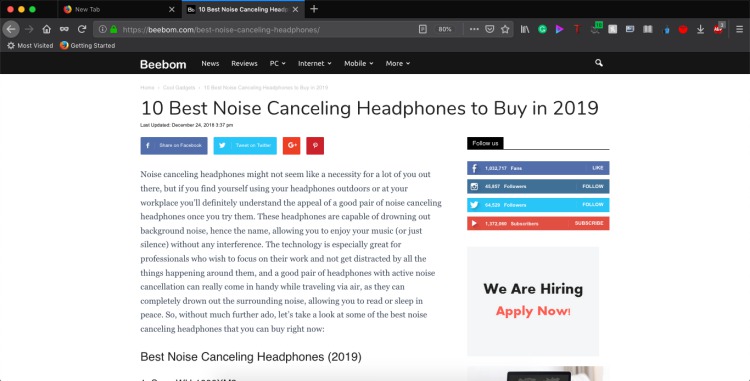This screenshot has width=750, height=381.
Task: Subscribe to Beebom YouTube channel bar
Action: [538, 223]
